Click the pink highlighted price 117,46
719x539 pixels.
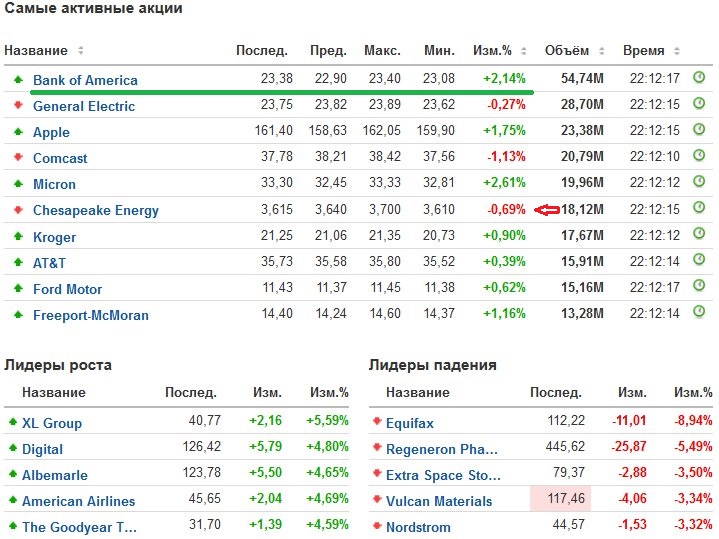(560, 500)
